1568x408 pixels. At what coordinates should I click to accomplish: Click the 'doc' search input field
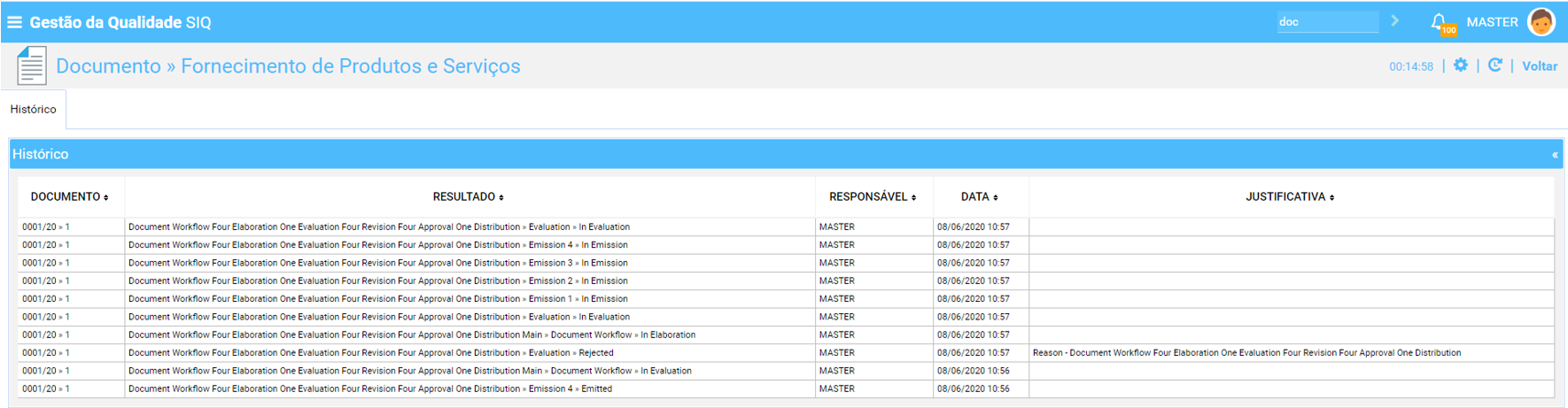click(1327, 21)
